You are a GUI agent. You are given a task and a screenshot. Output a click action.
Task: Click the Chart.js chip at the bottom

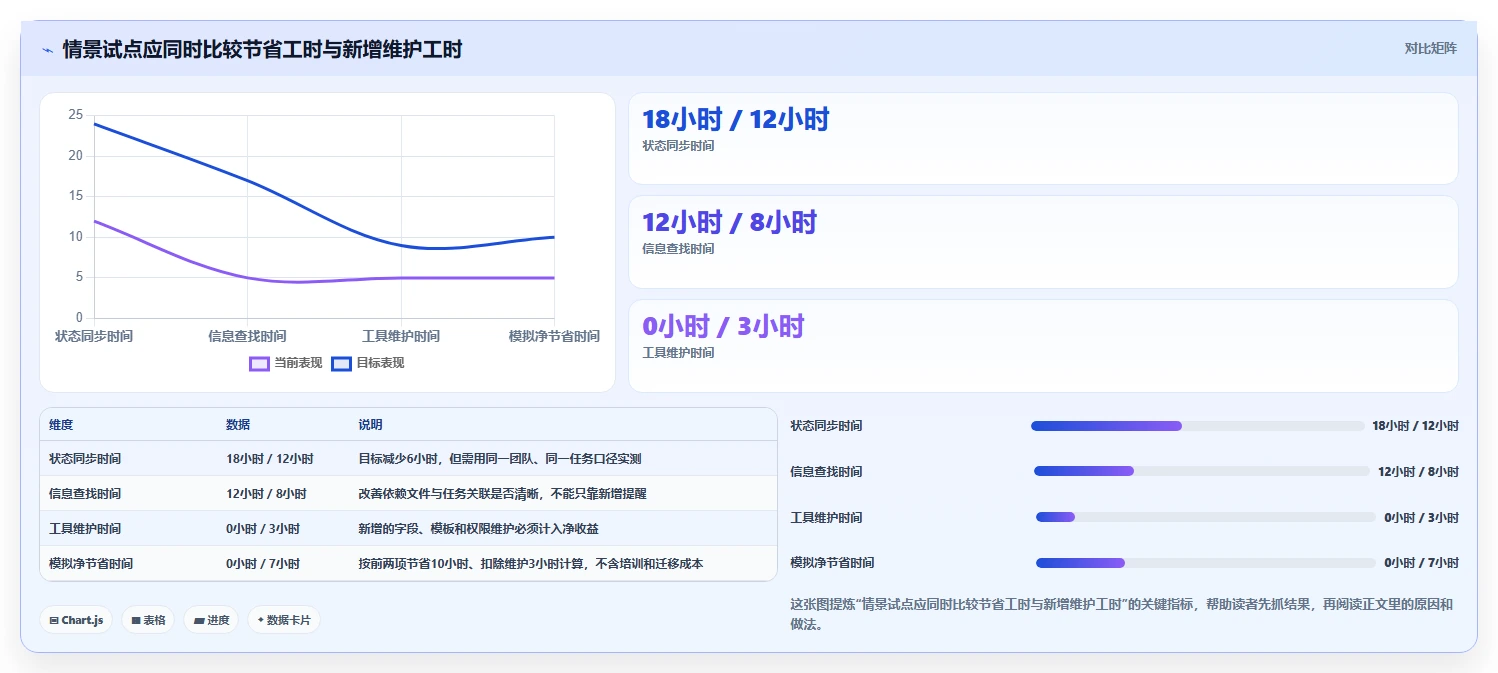[76, 620]
